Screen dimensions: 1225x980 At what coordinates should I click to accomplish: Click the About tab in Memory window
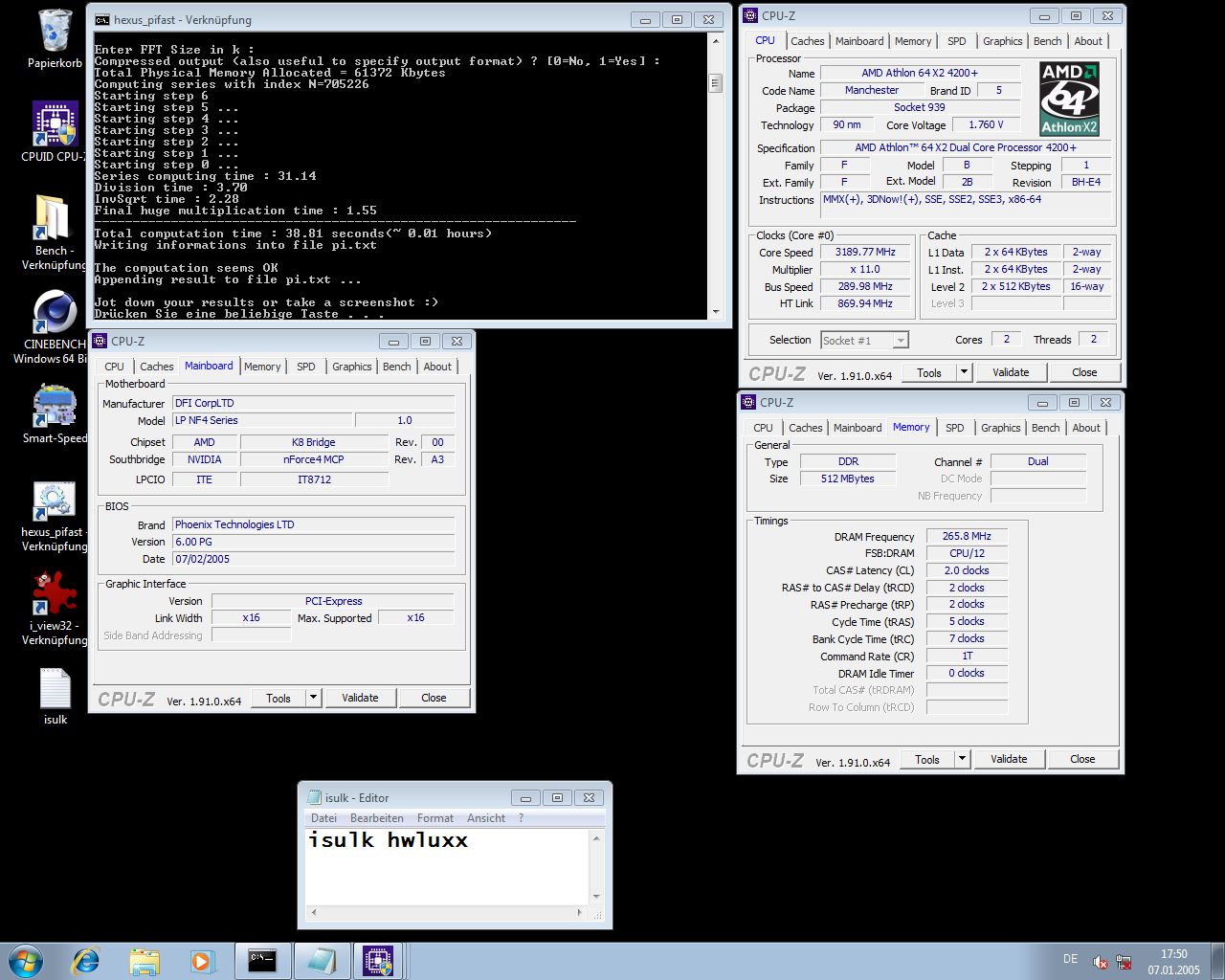coord(1086,428)
